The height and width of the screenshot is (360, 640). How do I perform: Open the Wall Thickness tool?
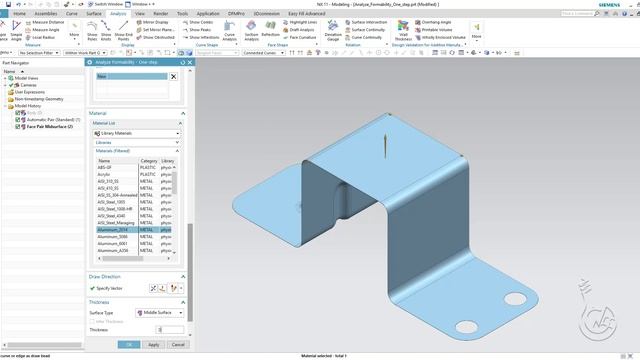[x=403, y=30]
